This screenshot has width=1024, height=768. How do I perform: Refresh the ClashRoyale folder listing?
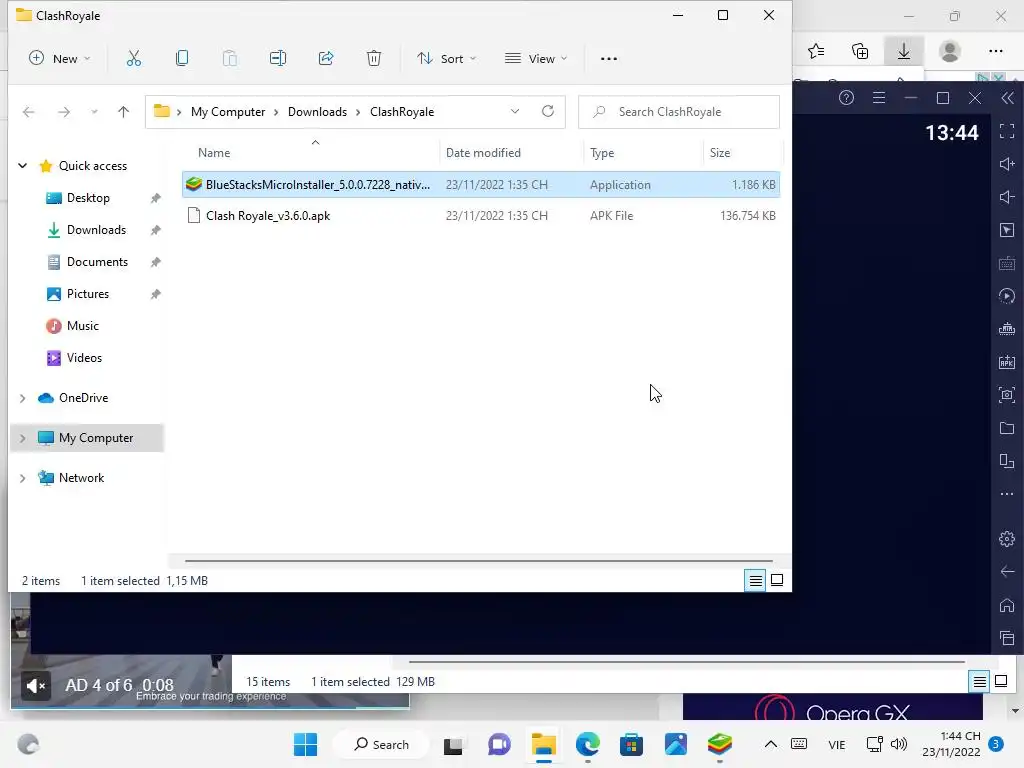point(548,112)
